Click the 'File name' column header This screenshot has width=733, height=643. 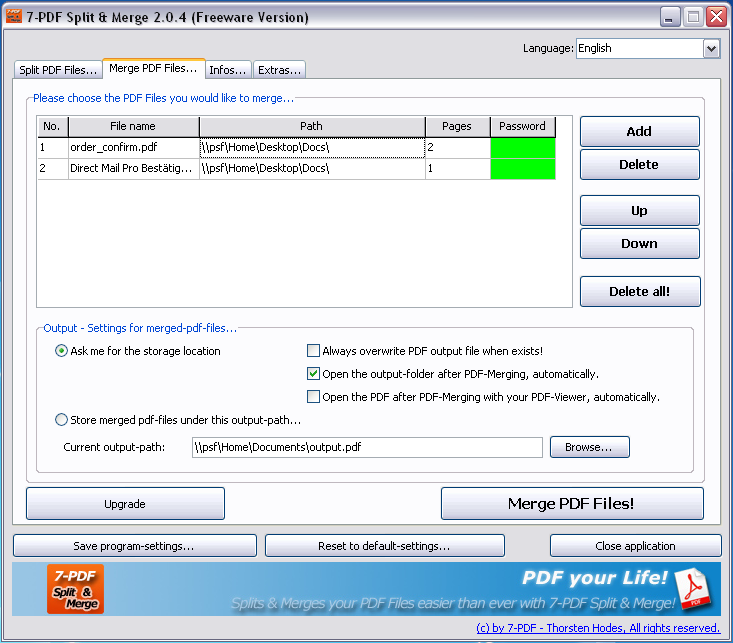click(x=134, y=126)
